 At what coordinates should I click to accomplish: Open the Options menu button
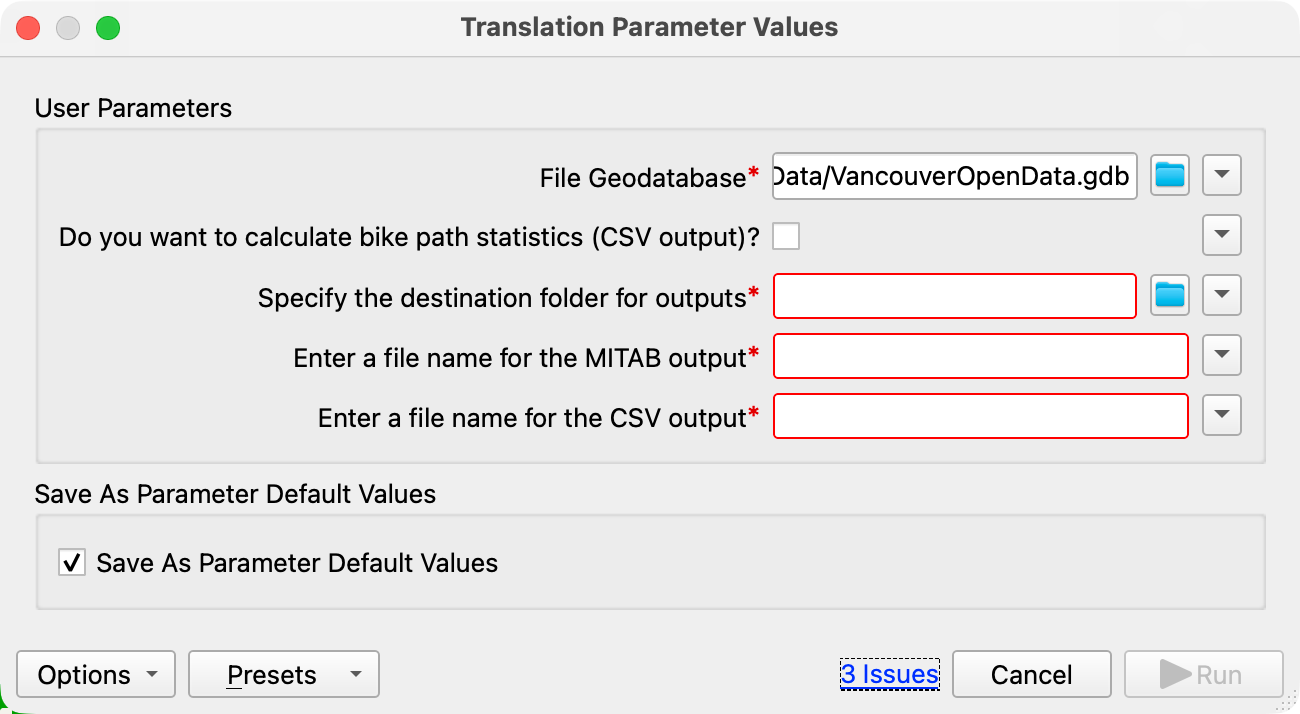pos(96,675)
